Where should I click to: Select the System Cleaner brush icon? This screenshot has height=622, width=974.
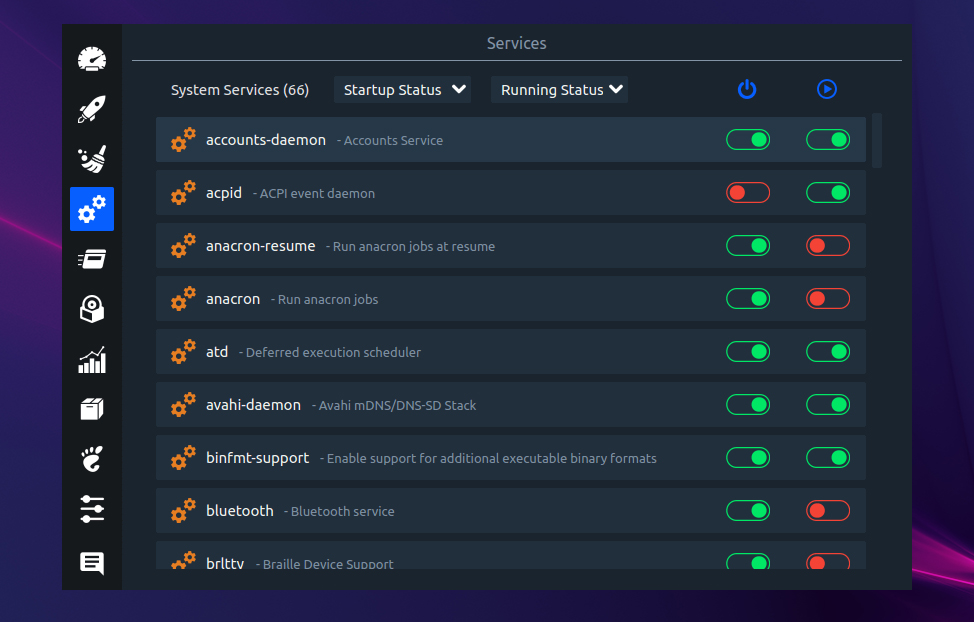point(91,159)
